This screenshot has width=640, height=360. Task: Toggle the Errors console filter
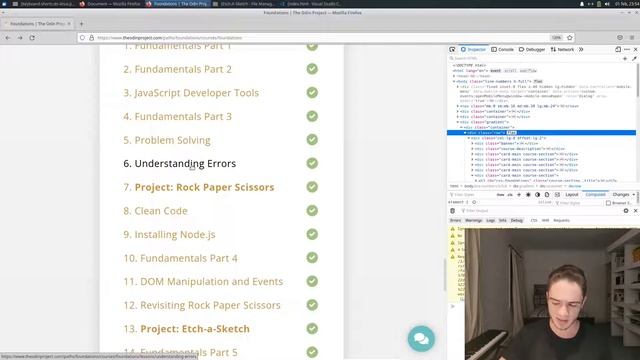point(455,220)
